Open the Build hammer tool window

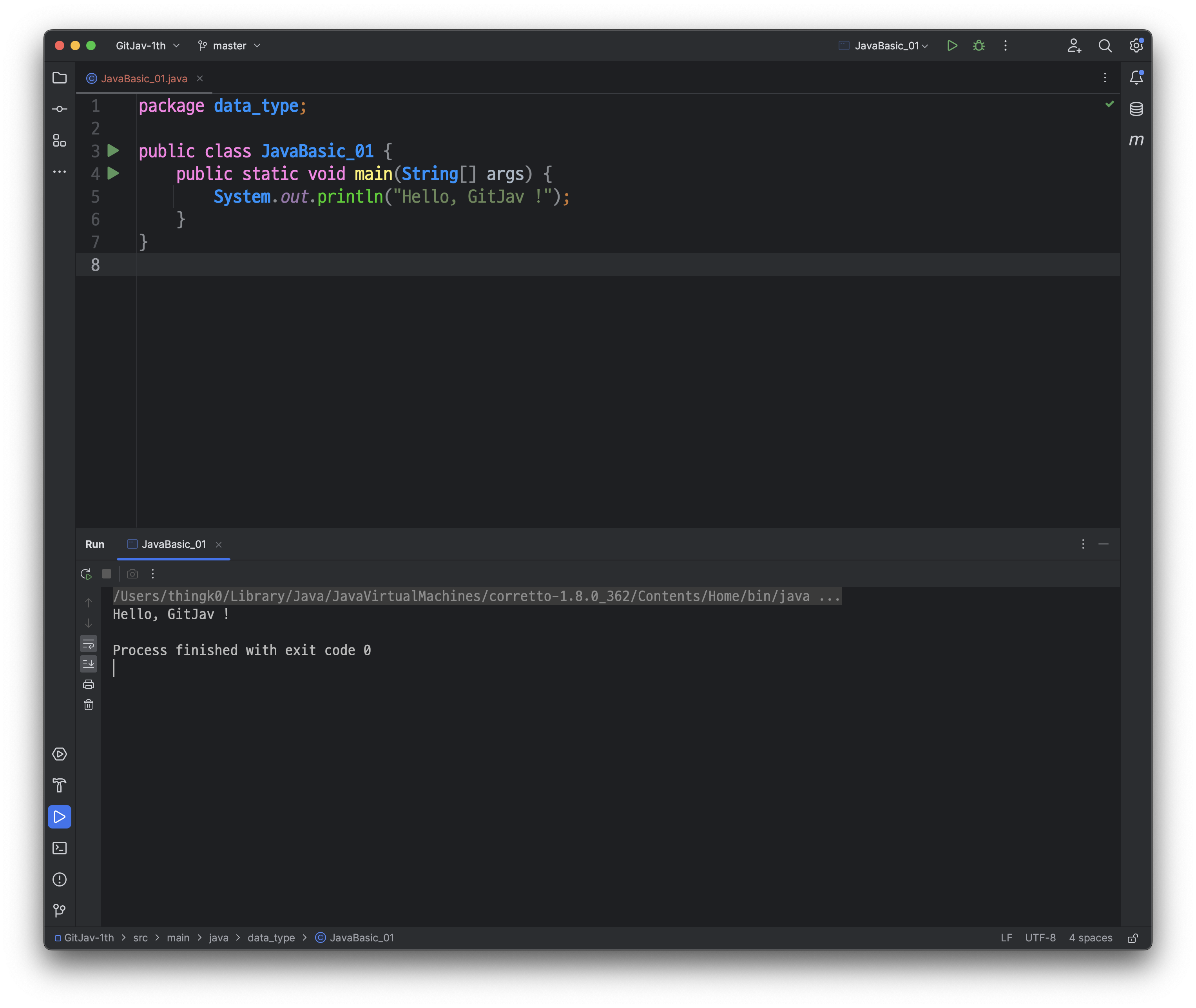tap(60, 786)
